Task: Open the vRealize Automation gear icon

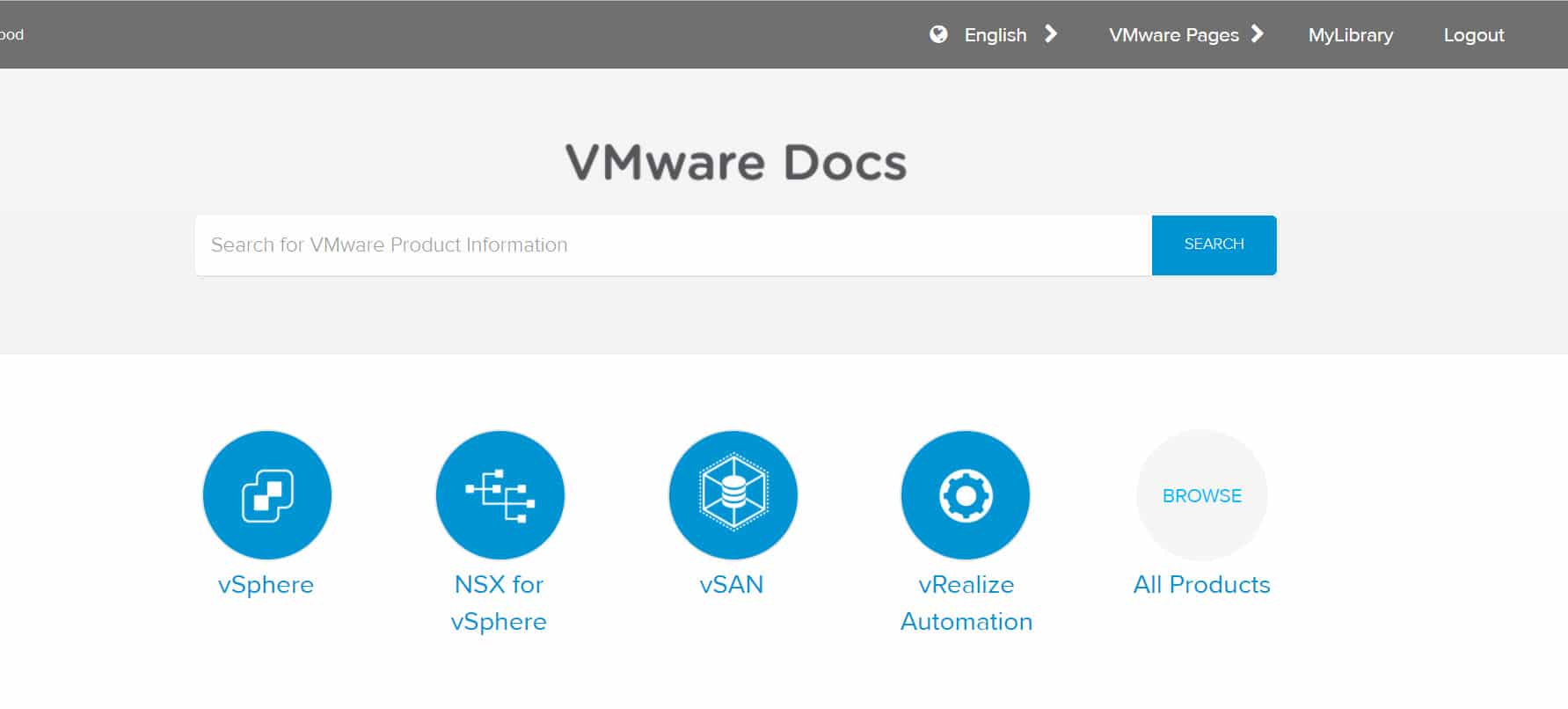Action: (x=966, y=495)
